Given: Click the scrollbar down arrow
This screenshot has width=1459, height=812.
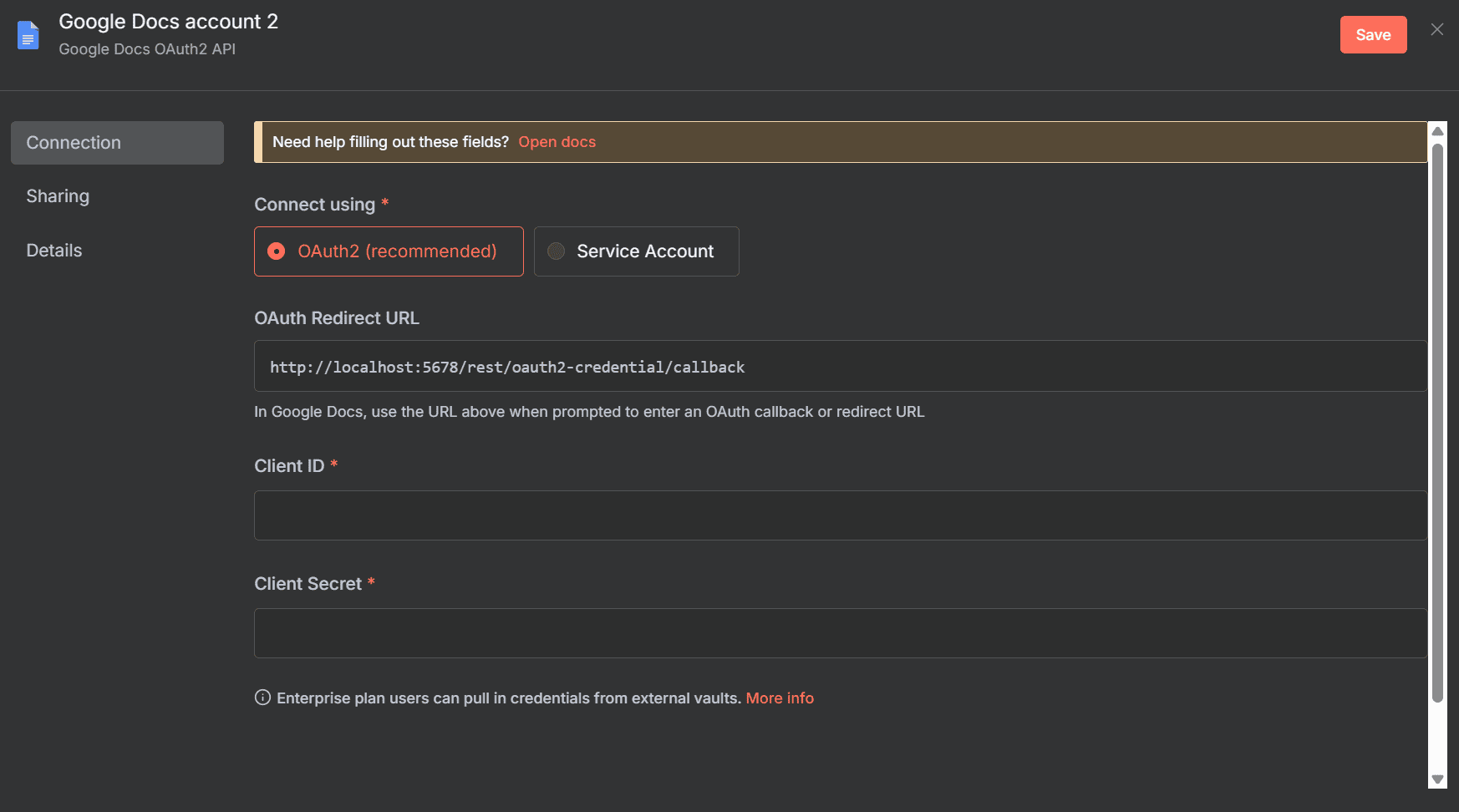Looking at the screenshot, I should pyautogui.click(x=1437, y=779).
